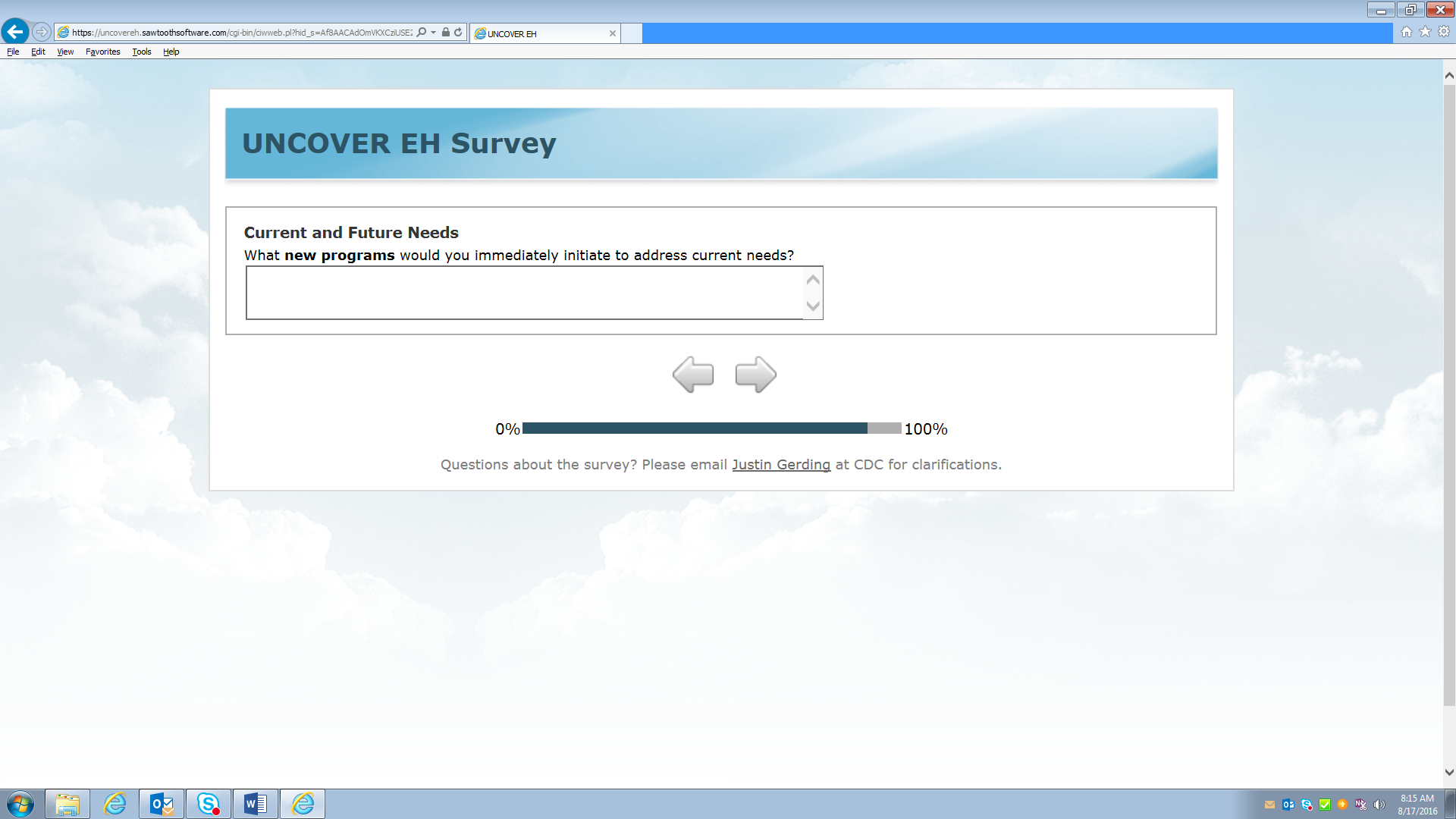Image resolution: width=1456 pixels, height=819 pixels.
Task: Expand the address bar autocomplete dropdown arrow
Action: [434, 33]
